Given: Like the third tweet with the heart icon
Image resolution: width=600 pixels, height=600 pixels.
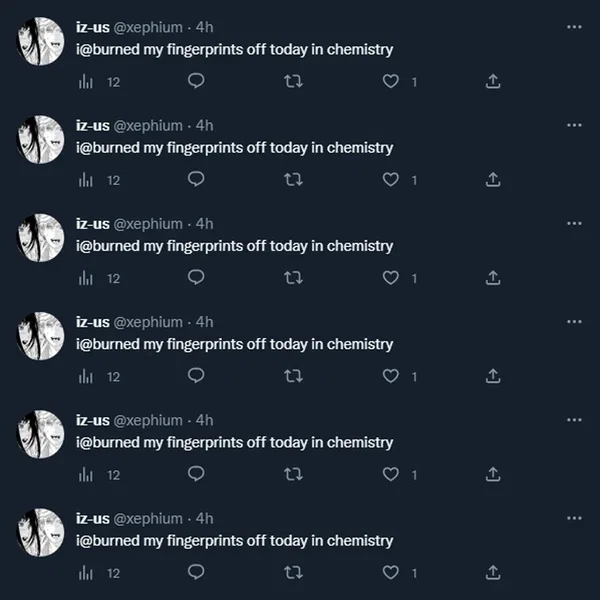Looking at the screenshot, I should click(390, 278).
